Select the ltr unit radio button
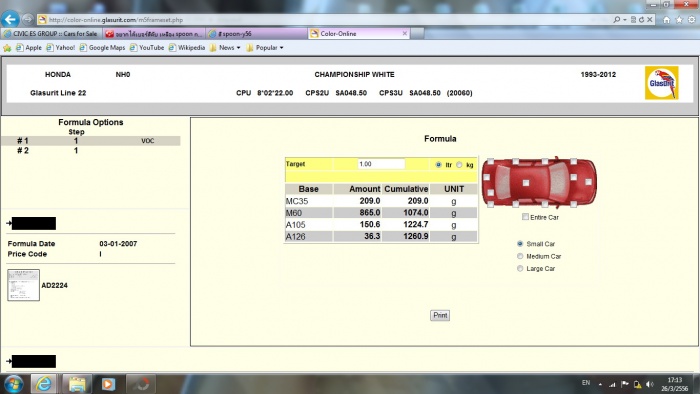 pyautogui.click(x=438, y=165)
